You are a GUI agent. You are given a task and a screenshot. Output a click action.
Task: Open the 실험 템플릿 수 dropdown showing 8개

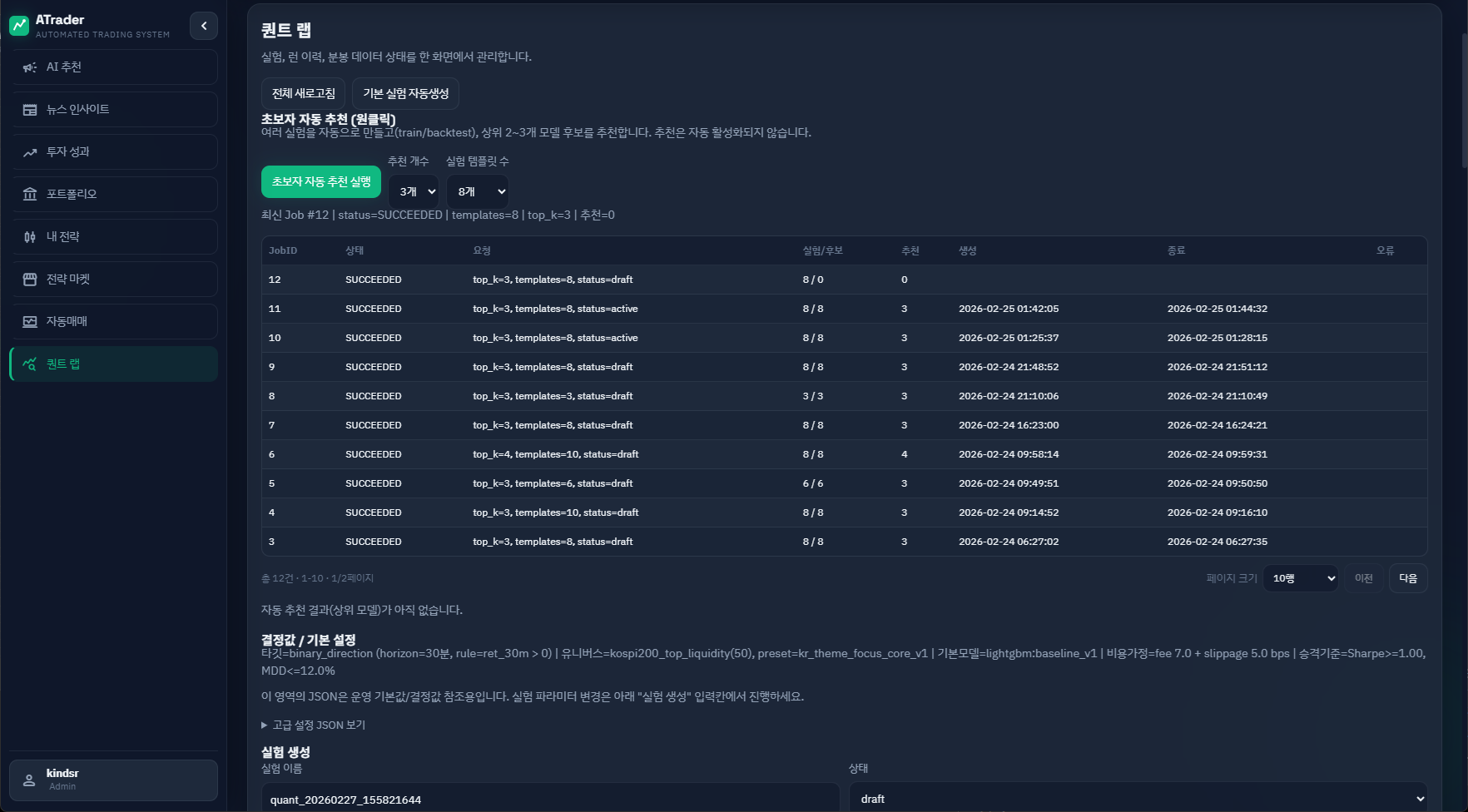pos(478,191)
